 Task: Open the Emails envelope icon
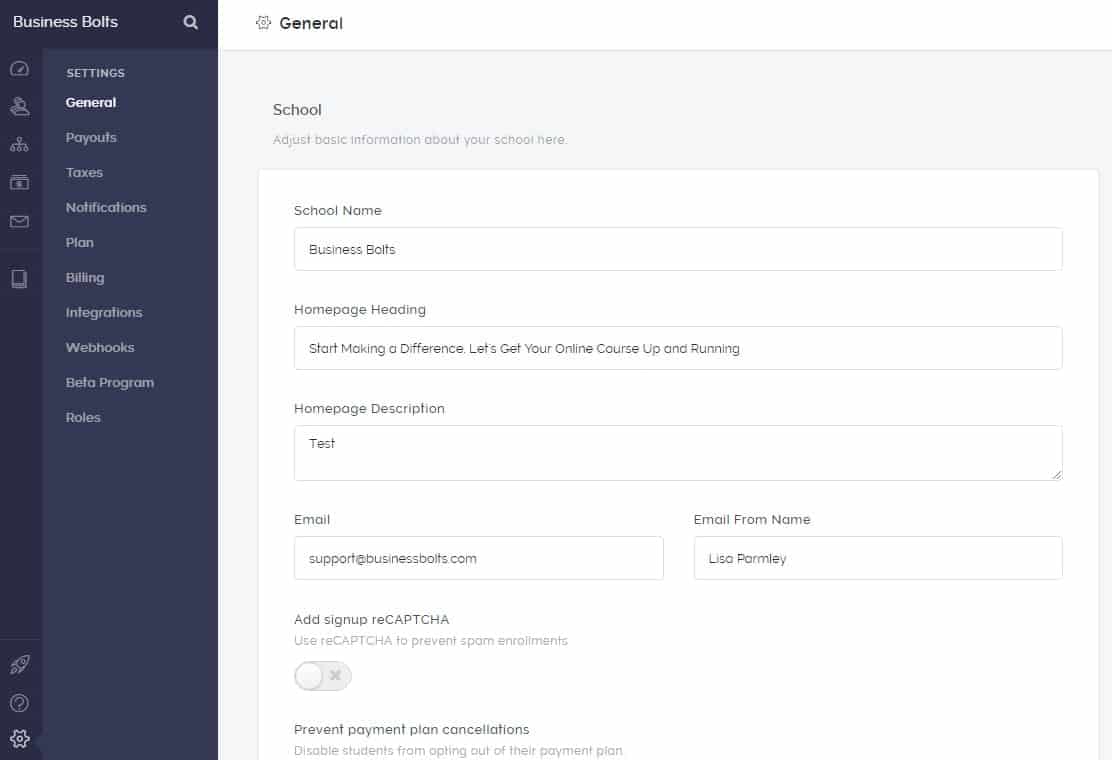pyautogui.click(x=19, y=222)
